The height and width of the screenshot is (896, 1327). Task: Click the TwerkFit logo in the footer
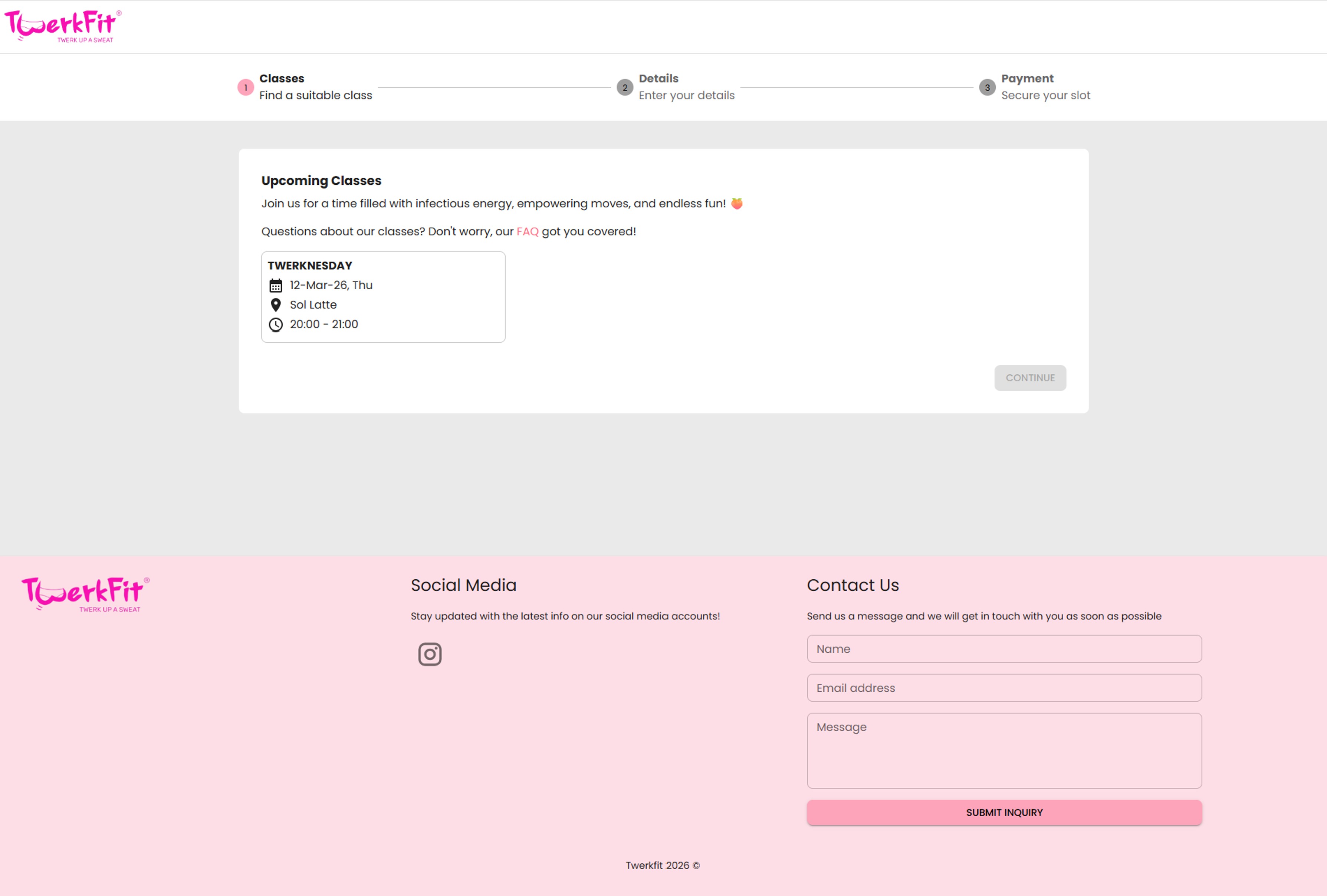(86, 594)
